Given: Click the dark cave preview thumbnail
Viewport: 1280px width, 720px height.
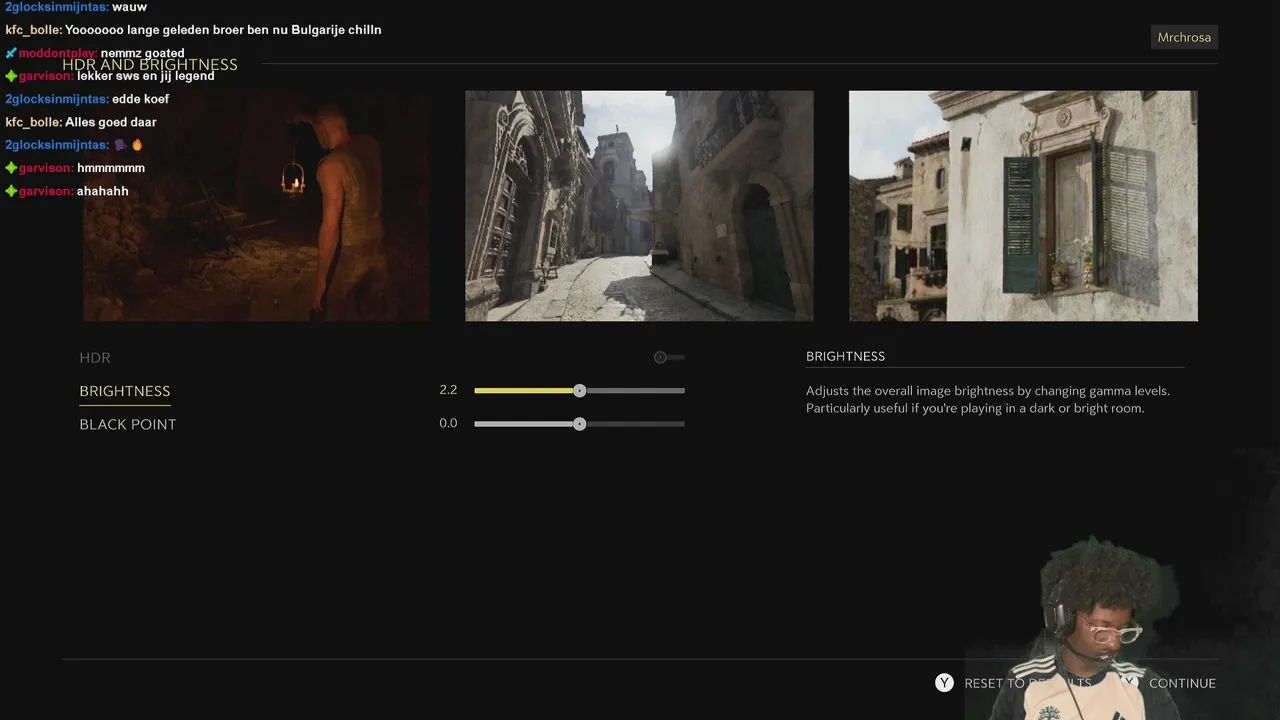Looking at the screenshot, I should pos(257,206).
